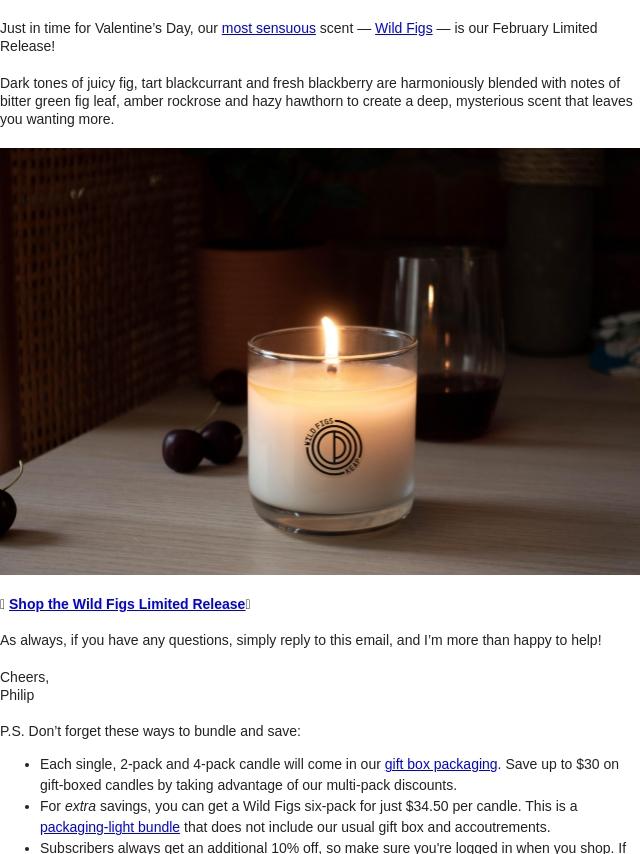Click the italic word "extra" in the bullet list
640x854 pixels.
click(80, 806)
